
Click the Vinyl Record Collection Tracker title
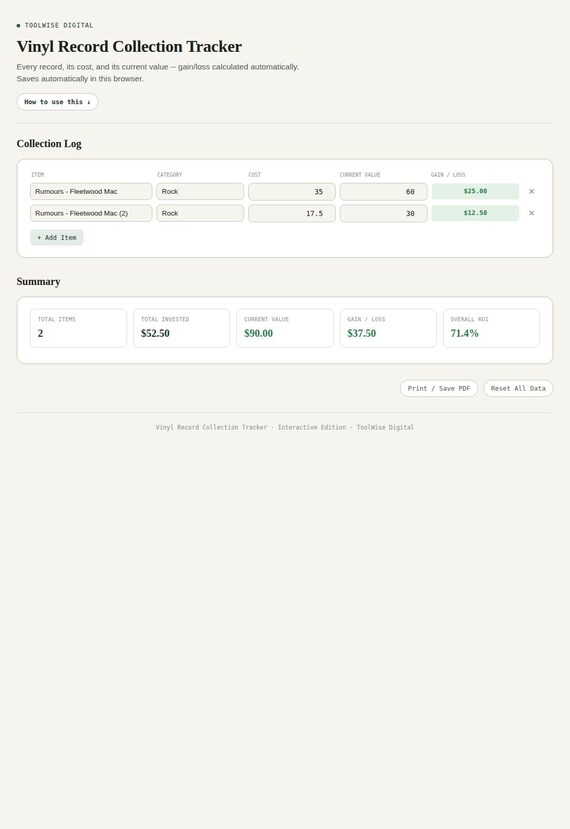129,47
